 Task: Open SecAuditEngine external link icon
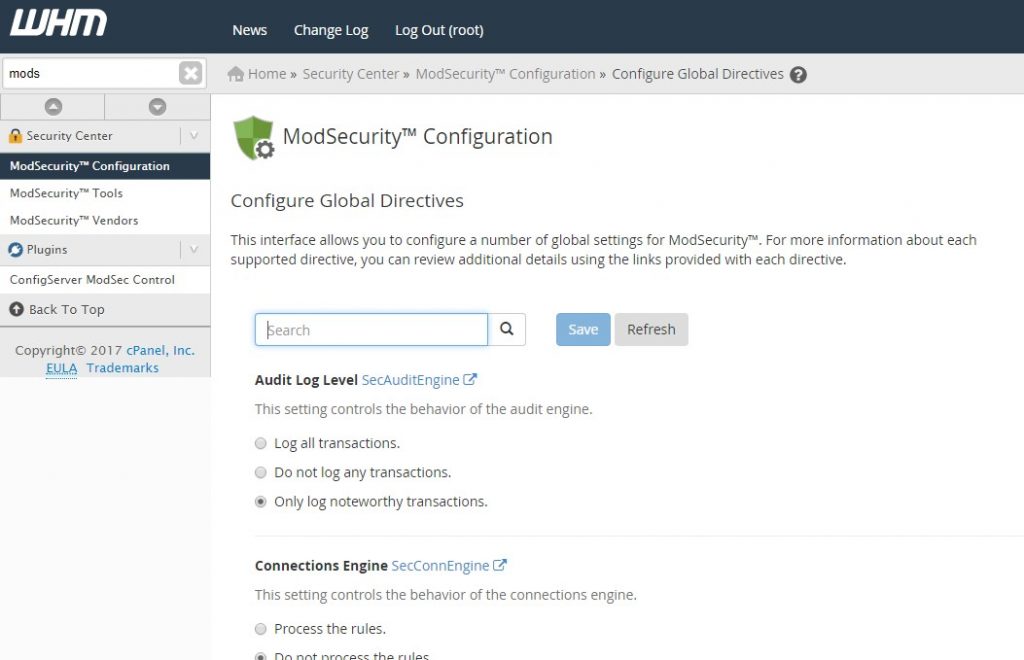(x=470, y=379)
